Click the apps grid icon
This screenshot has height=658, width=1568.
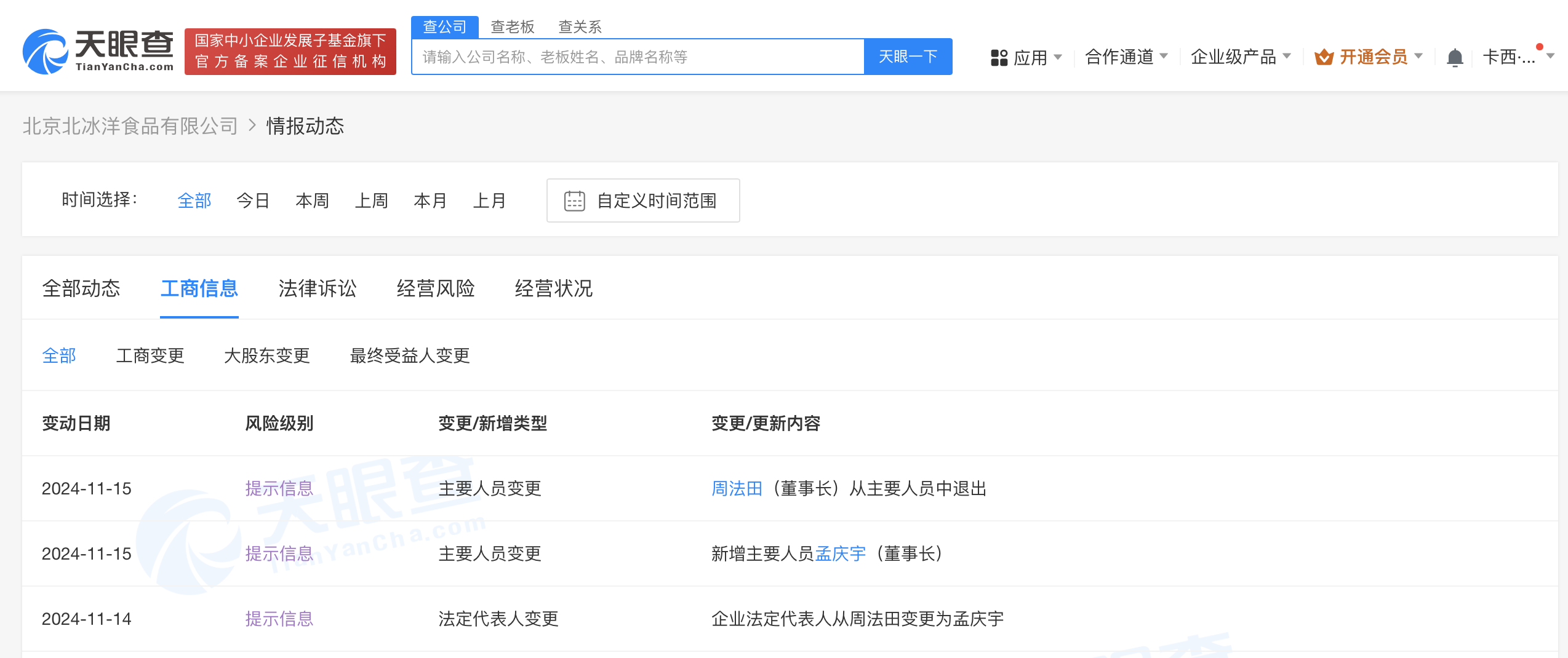click(999, 58)
